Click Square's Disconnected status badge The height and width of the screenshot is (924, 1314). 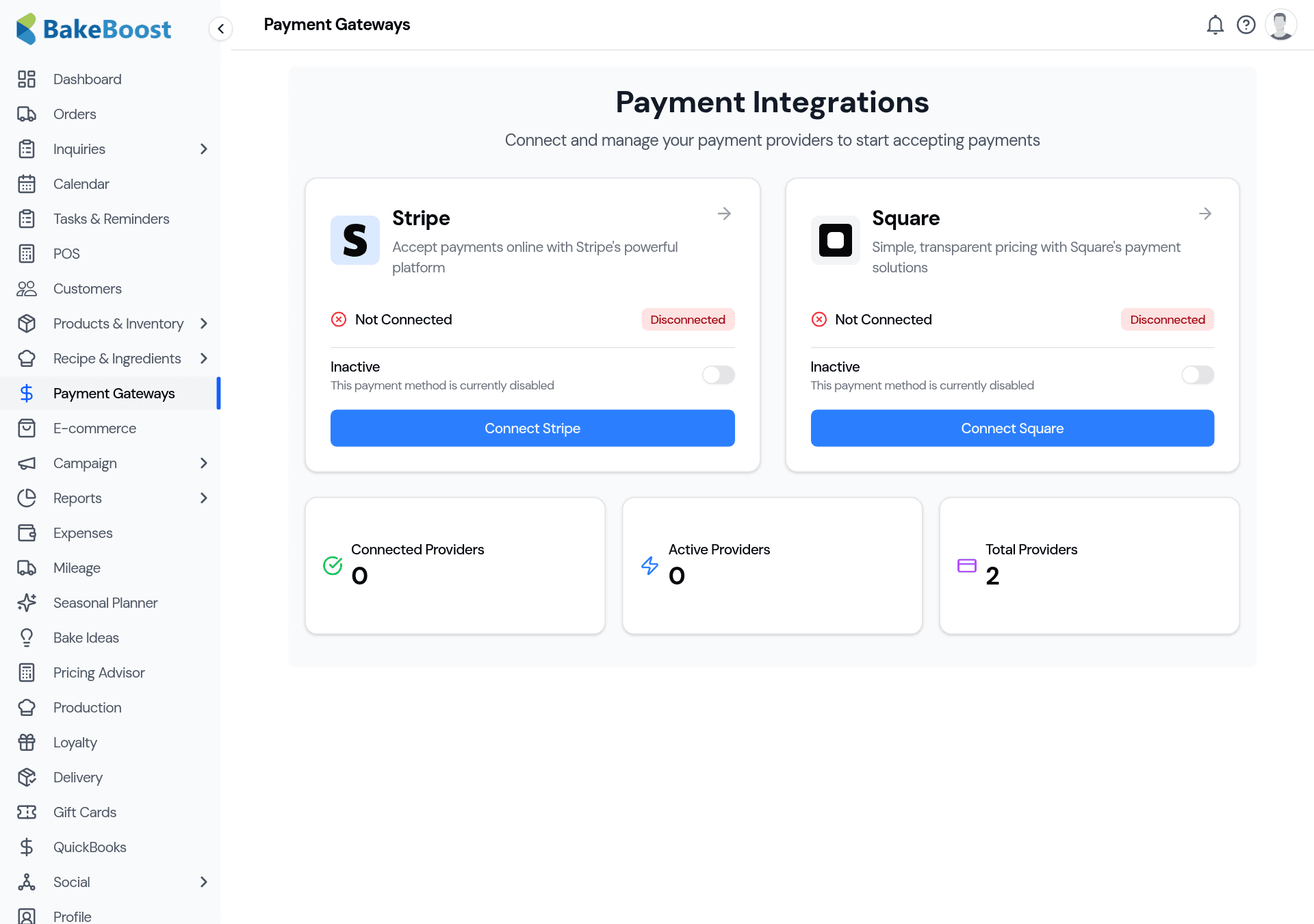pyautogui.click(x=1168, y=320)
